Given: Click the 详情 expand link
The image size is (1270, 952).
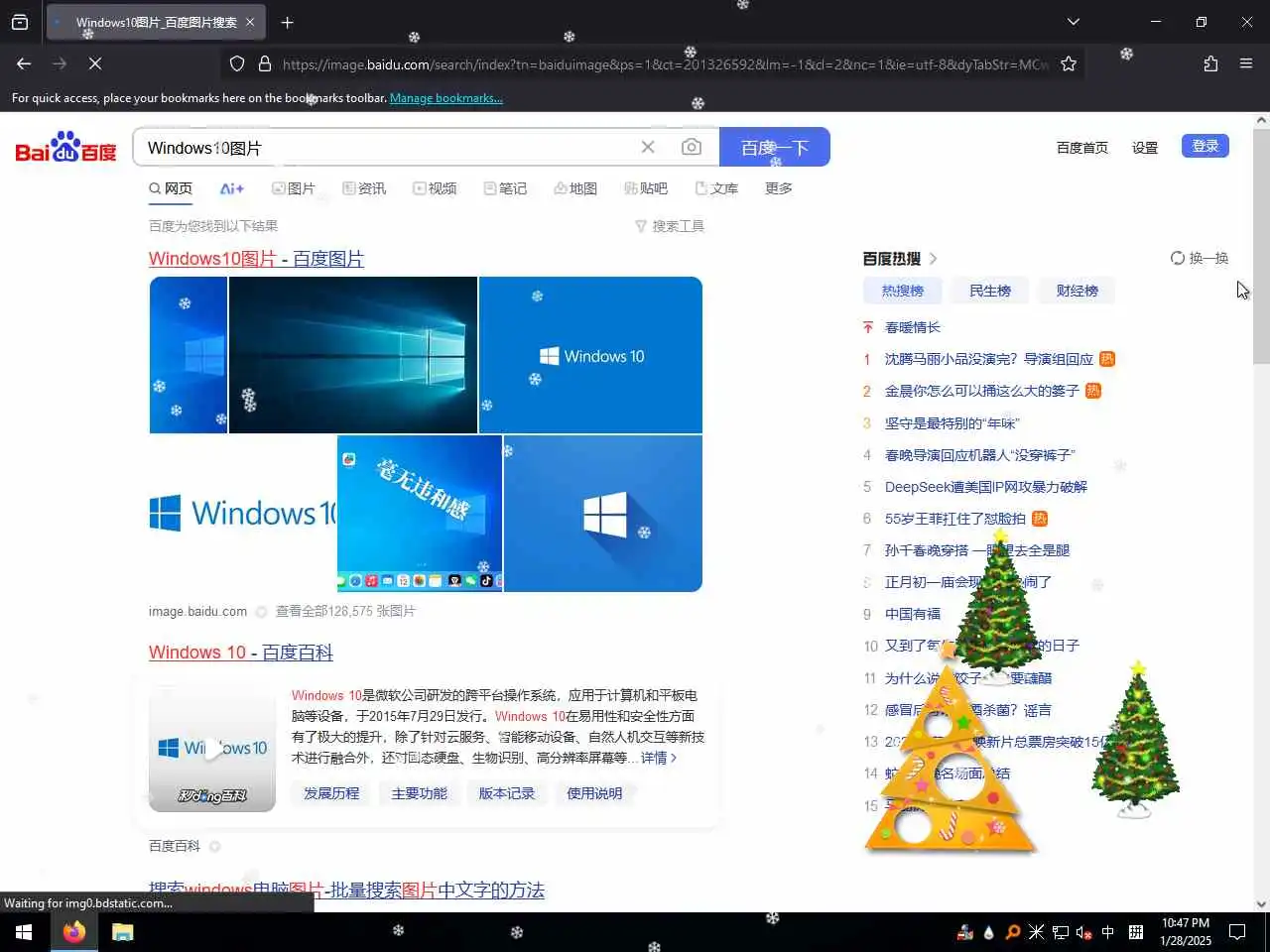Looking at the screenshot, I should (x=659, y=758).
